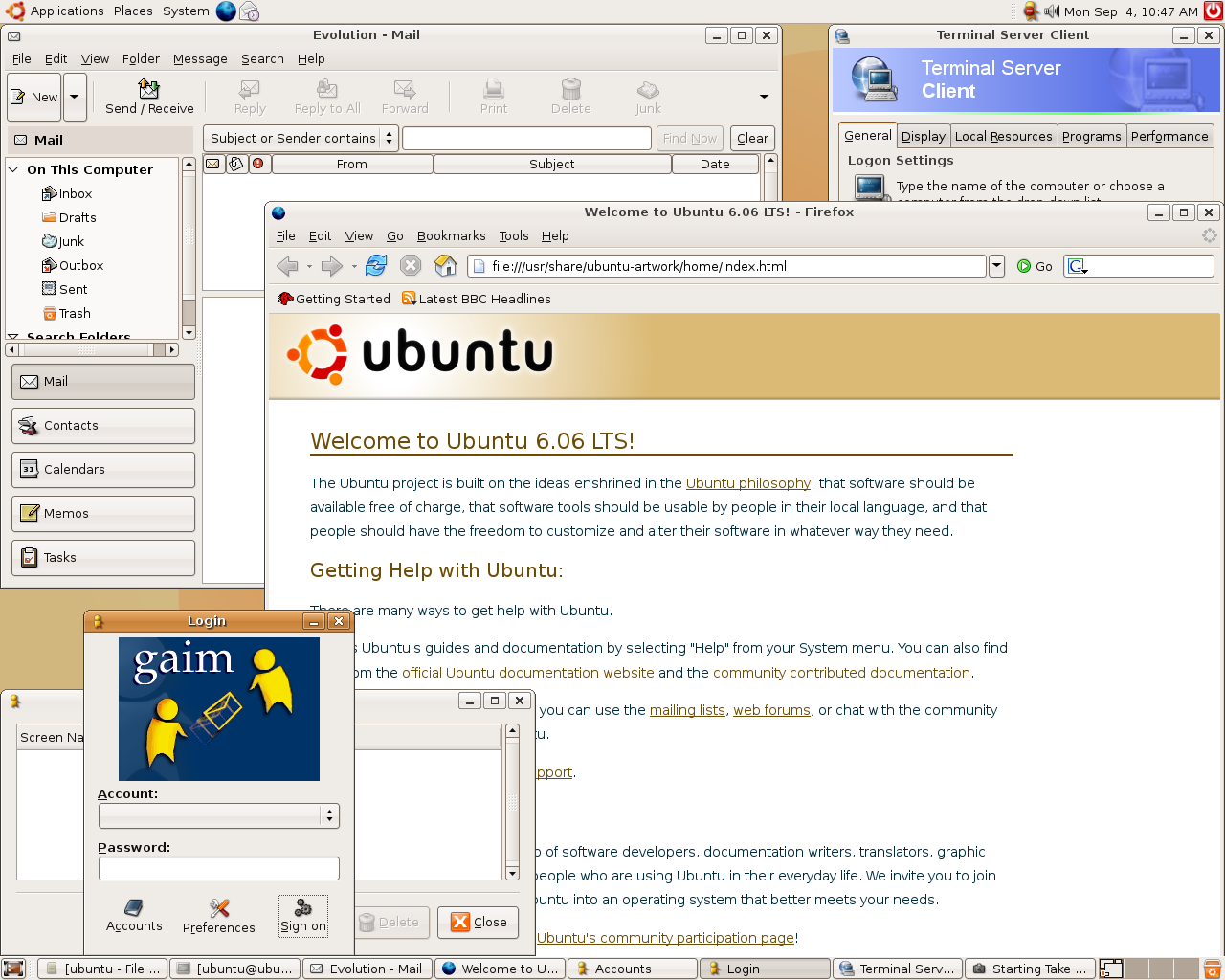Open the Firefox URL history dropdown
The height and width of the screenshot is (980, 1225).
point(996,266)
